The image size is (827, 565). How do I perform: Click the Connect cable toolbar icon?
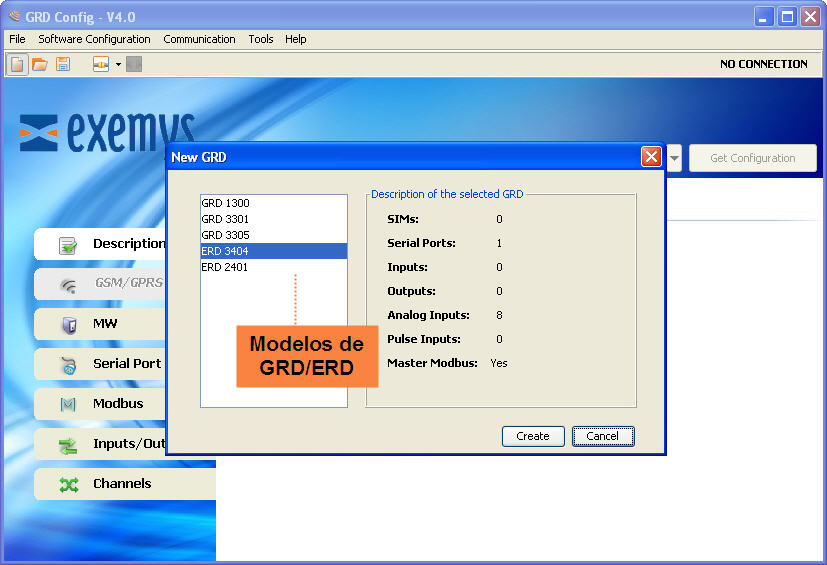(x=101, y=64)
